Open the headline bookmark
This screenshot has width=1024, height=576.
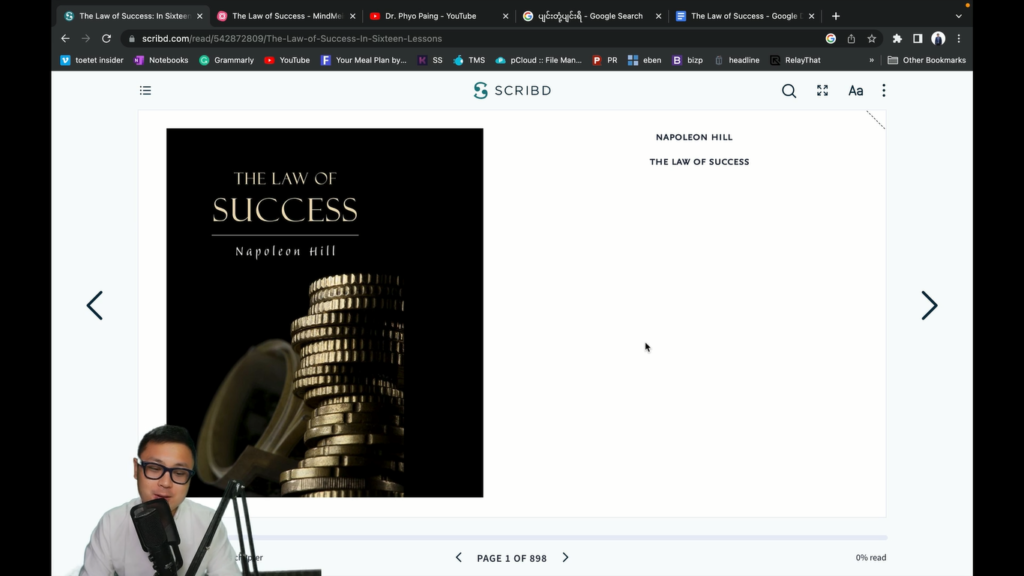[x=737, y=60]
